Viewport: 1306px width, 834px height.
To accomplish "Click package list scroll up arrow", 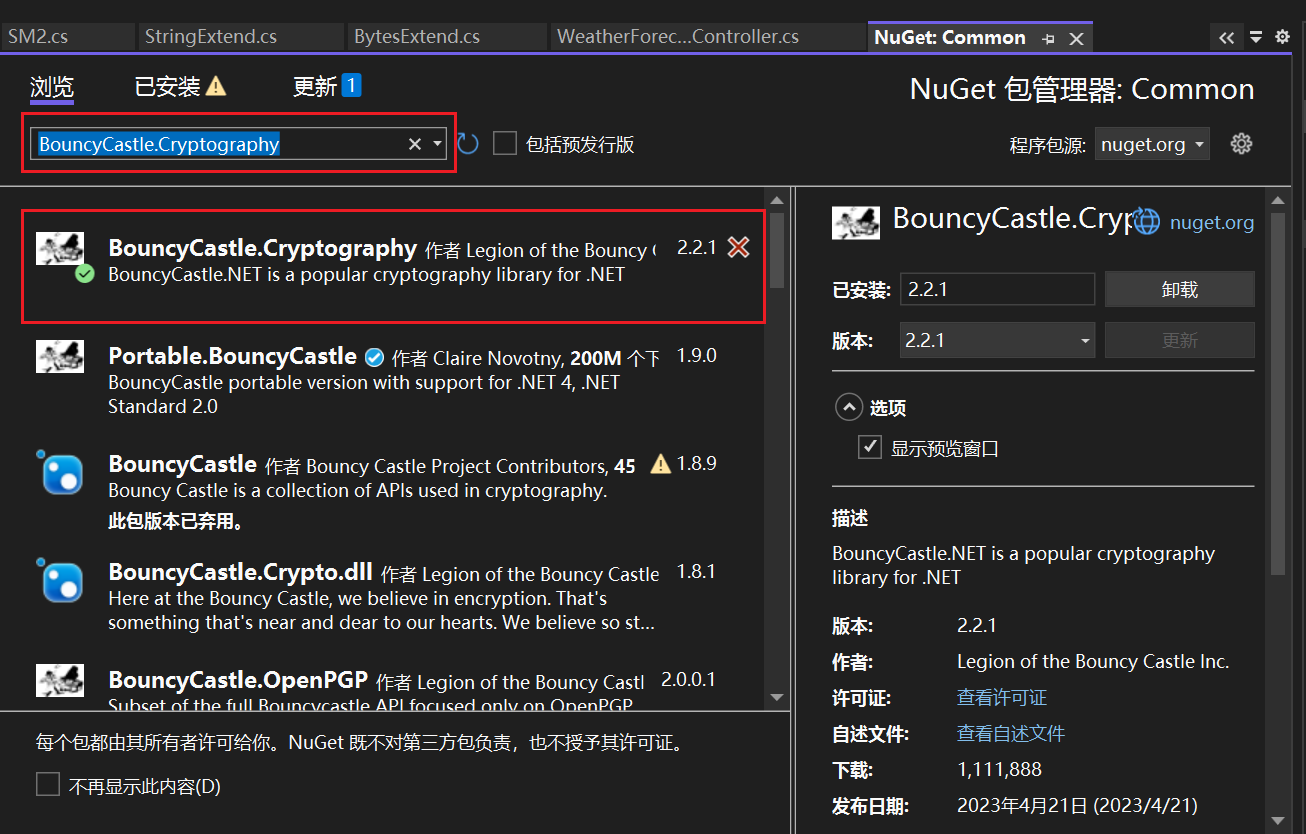I will (x=777, y=201).
